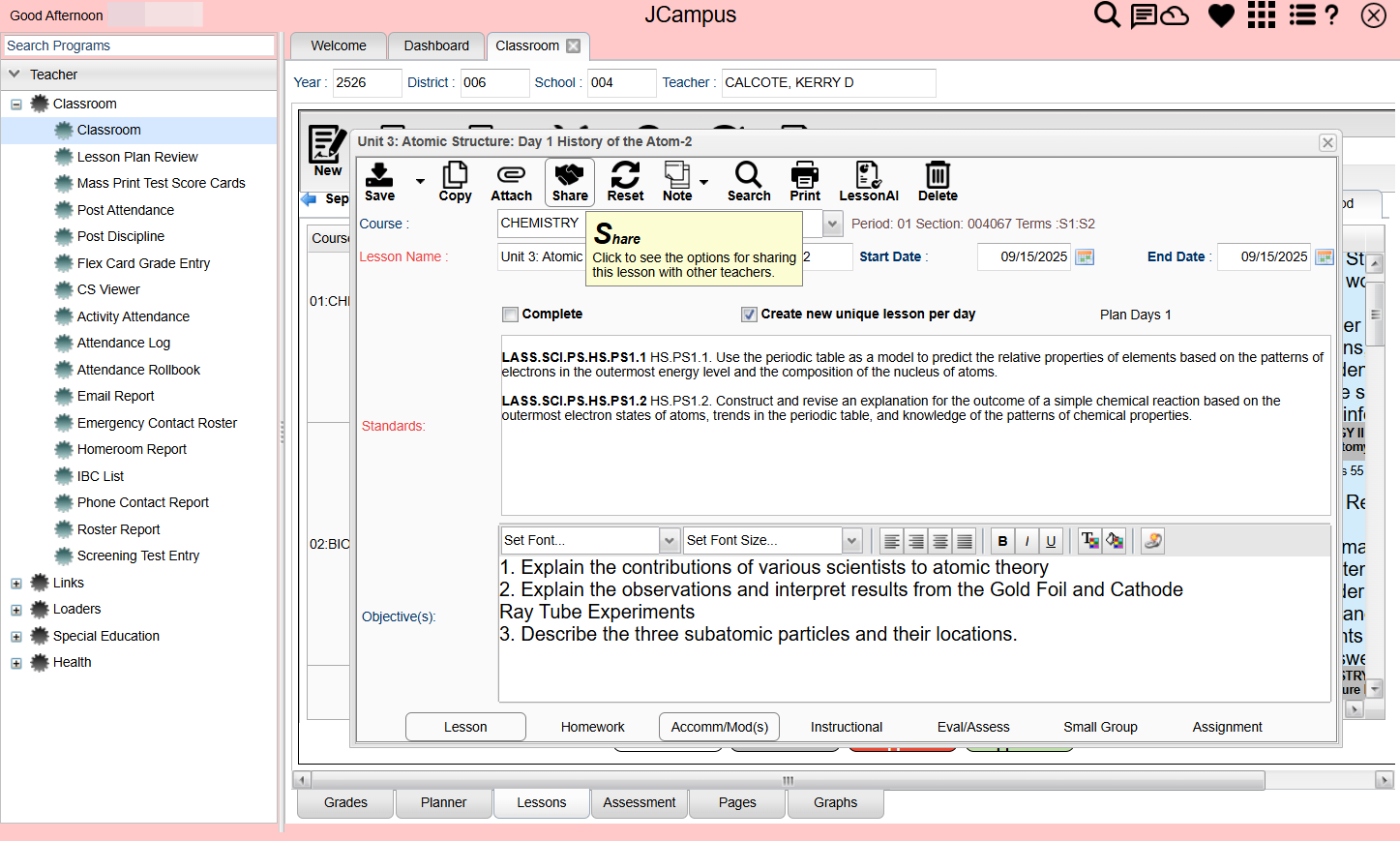
Task: Open the Save options dropdown arrow
Action: click(x=420, y=182)
